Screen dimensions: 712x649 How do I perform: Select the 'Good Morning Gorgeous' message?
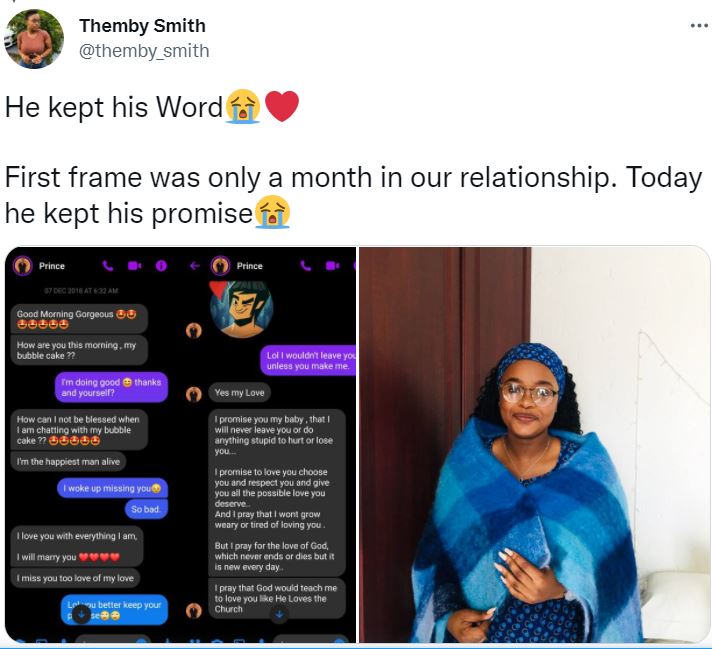click(79, 319)
